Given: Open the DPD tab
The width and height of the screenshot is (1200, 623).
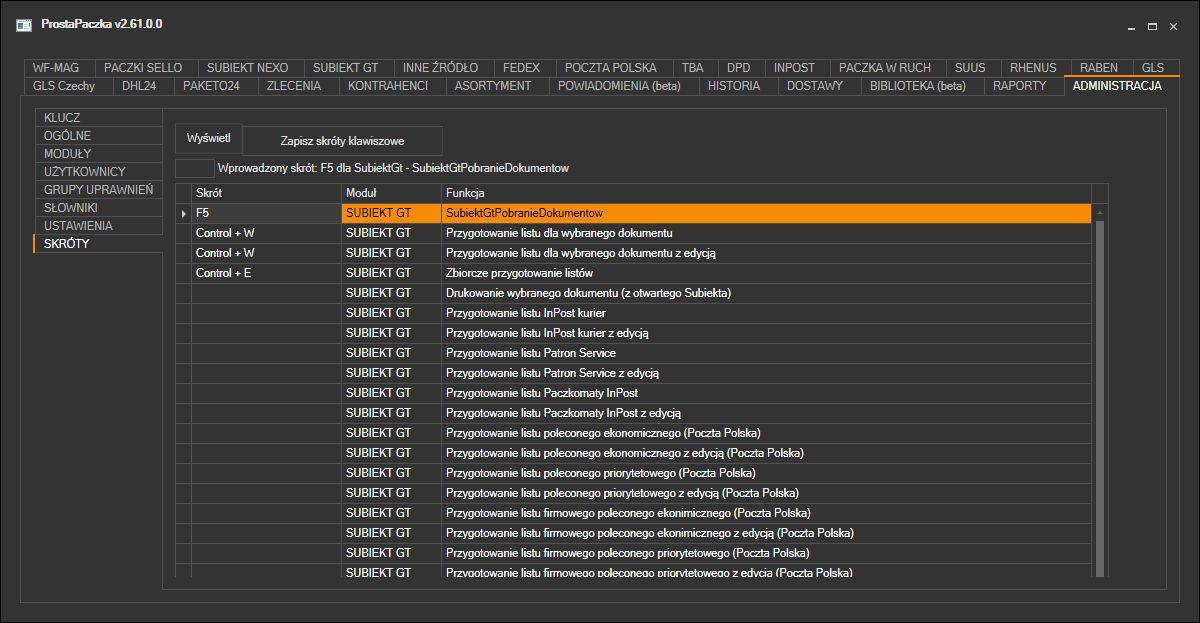Looking at the screenshot, I should (739, 68).
